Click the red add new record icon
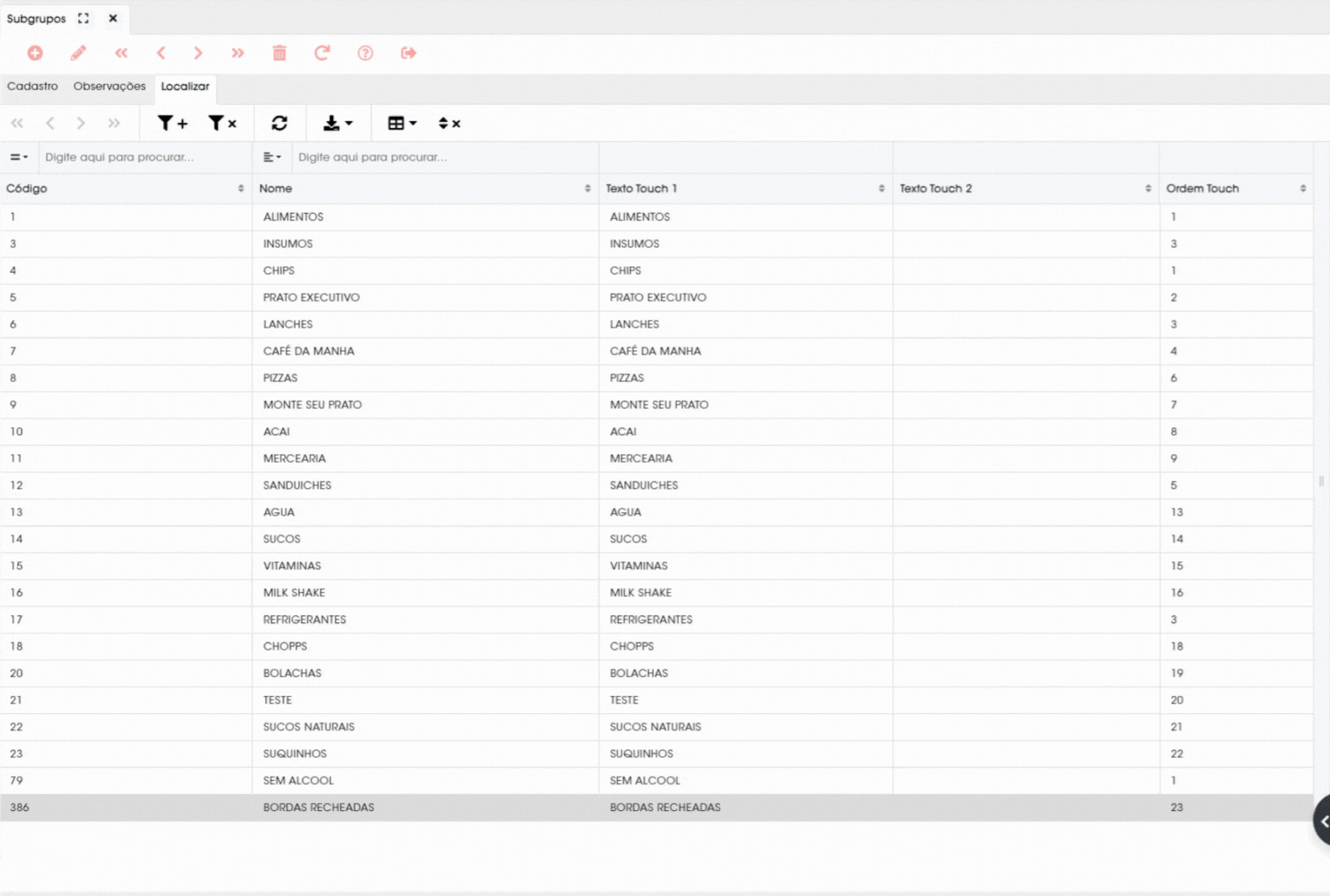This screenshot has width=1330, height=896. [35, 53]
